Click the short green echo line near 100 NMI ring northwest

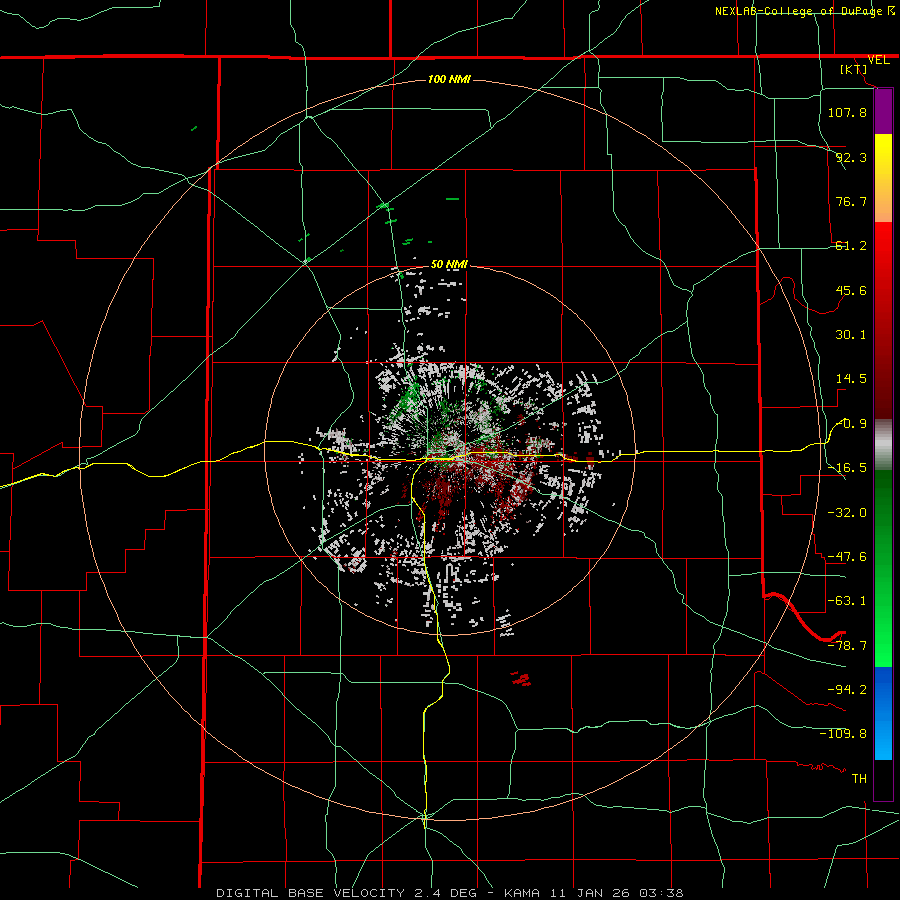click(194, 129)
